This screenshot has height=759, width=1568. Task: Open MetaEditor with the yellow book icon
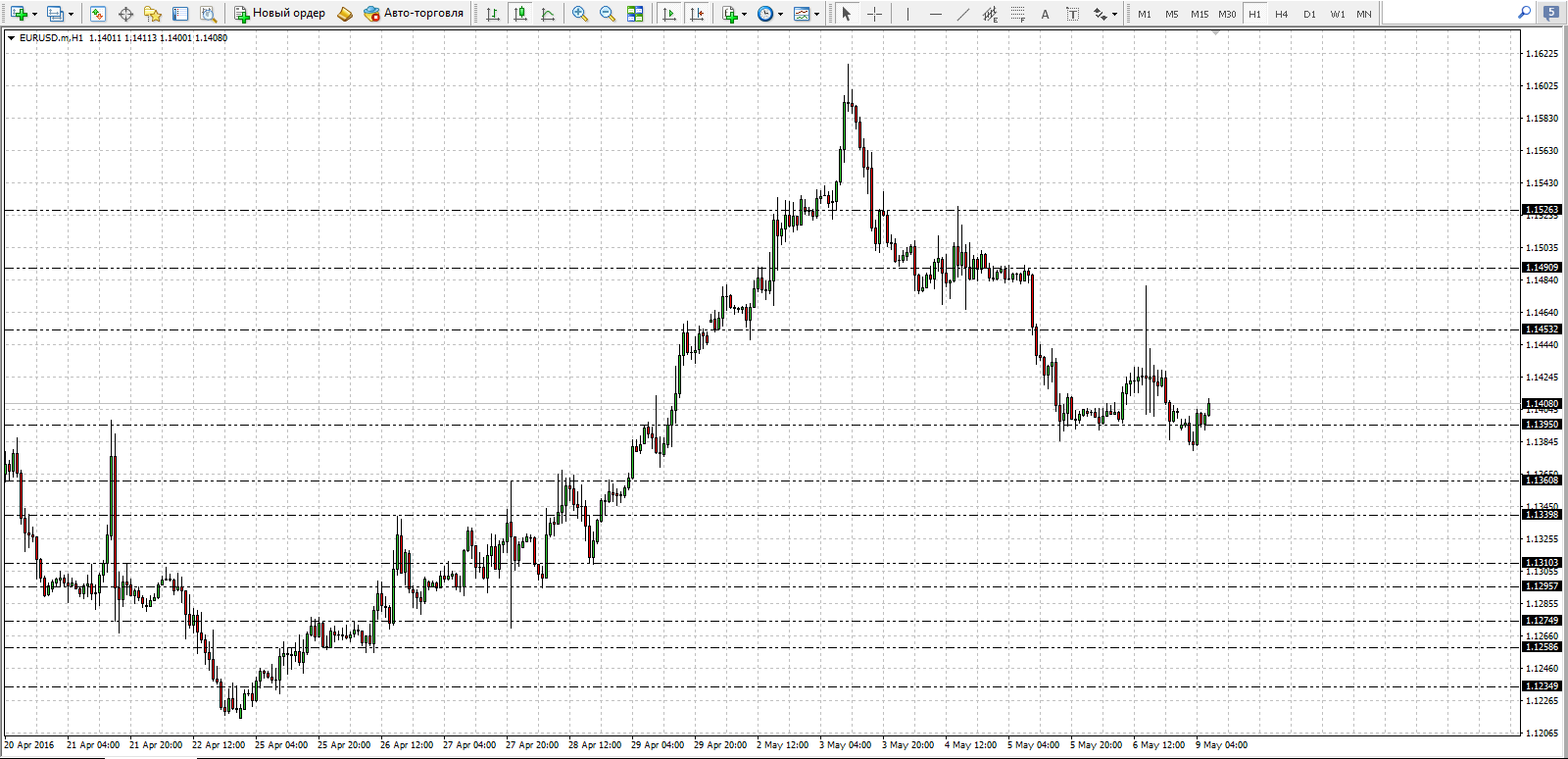click(x=344, y=14)
